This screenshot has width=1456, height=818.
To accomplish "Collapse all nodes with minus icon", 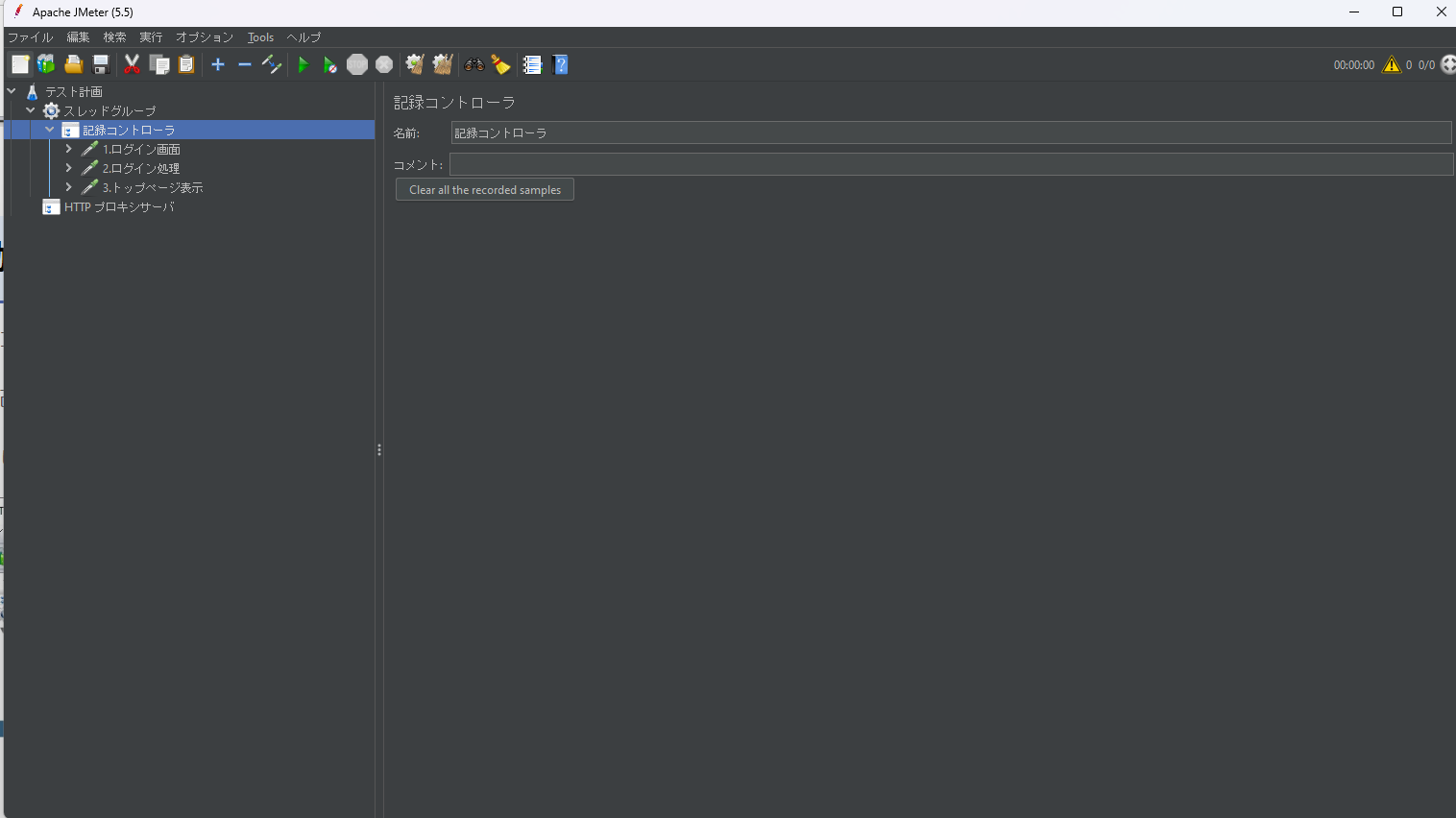I will click(x=245, y=64).
